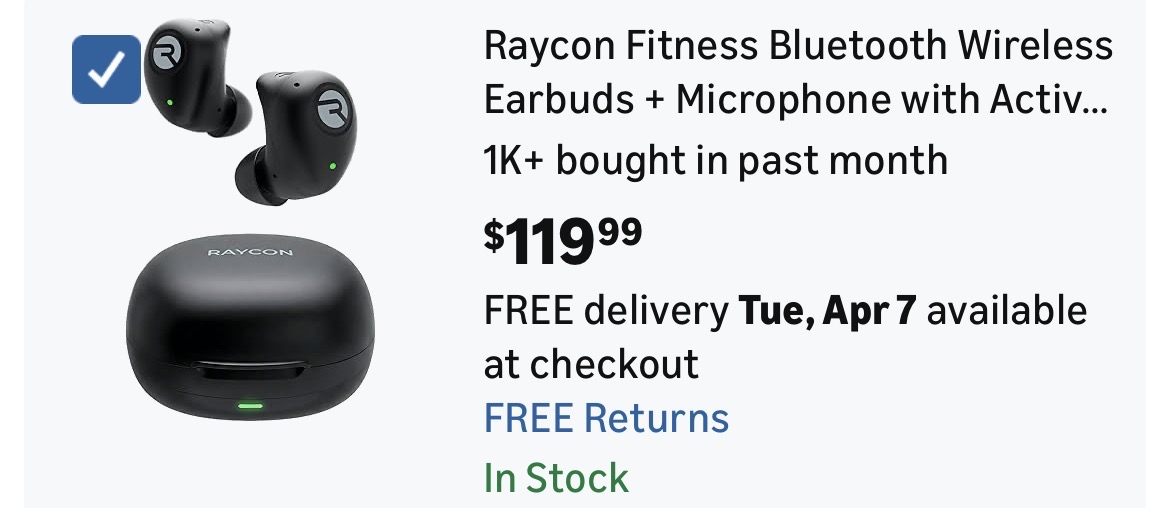This screenshot has height=508, width=1170.
Task: Click the $119.99 price
Action: pyautogui.click(x=563, y=242)
